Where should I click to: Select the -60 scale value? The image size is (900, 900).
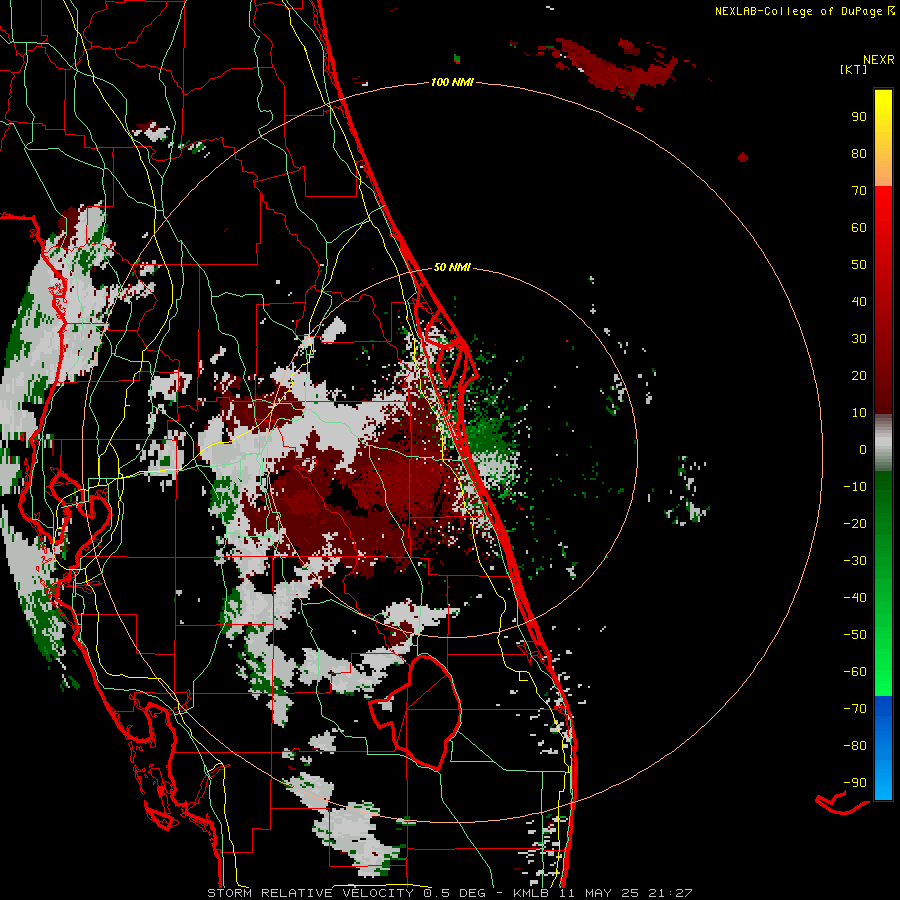[855, 672]
